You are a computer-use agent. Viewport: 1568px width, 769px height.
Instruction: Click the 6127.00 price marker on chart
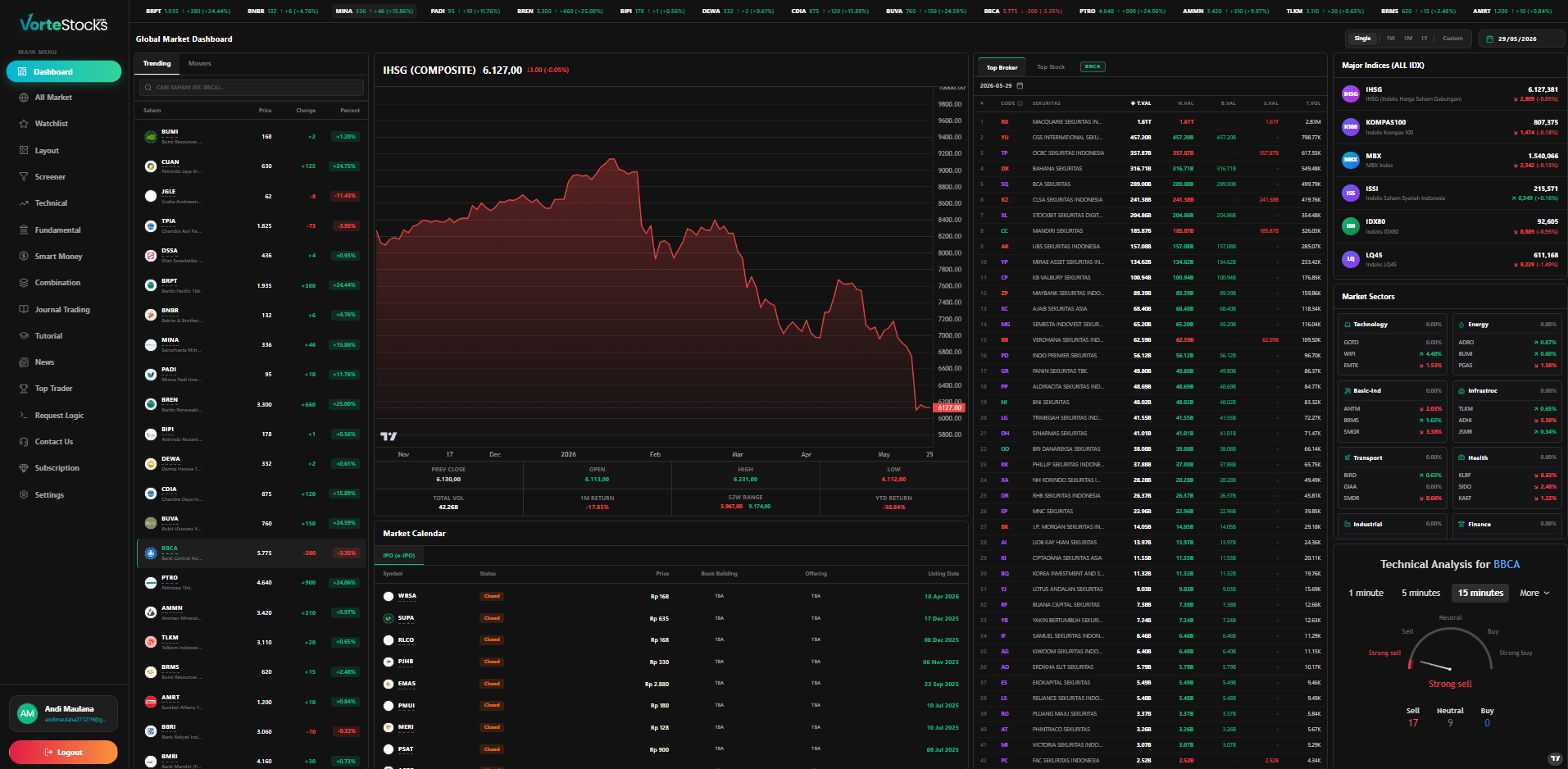(x=949, y=407)
